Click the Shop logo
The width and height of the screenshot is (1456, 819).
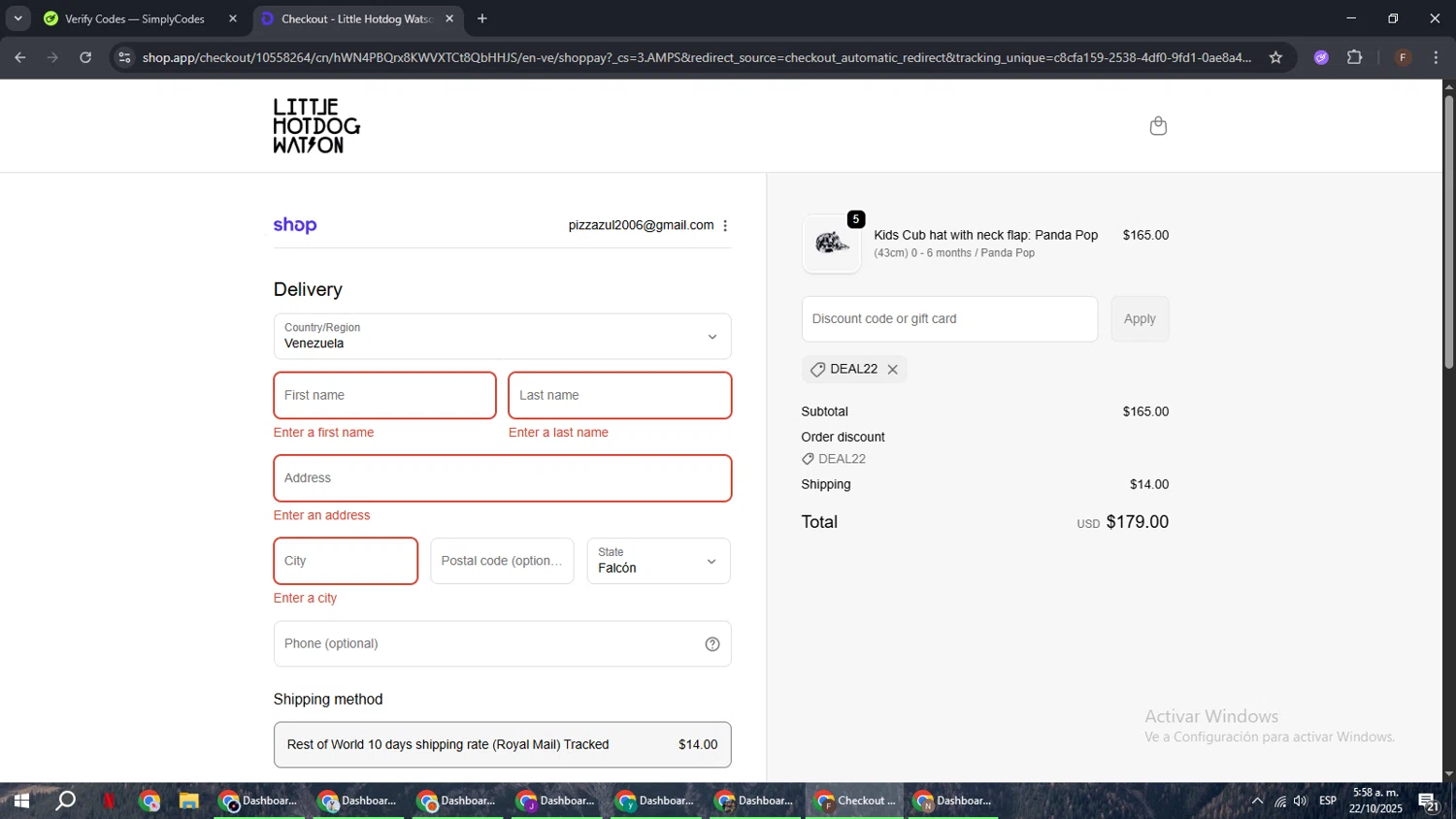295,225
